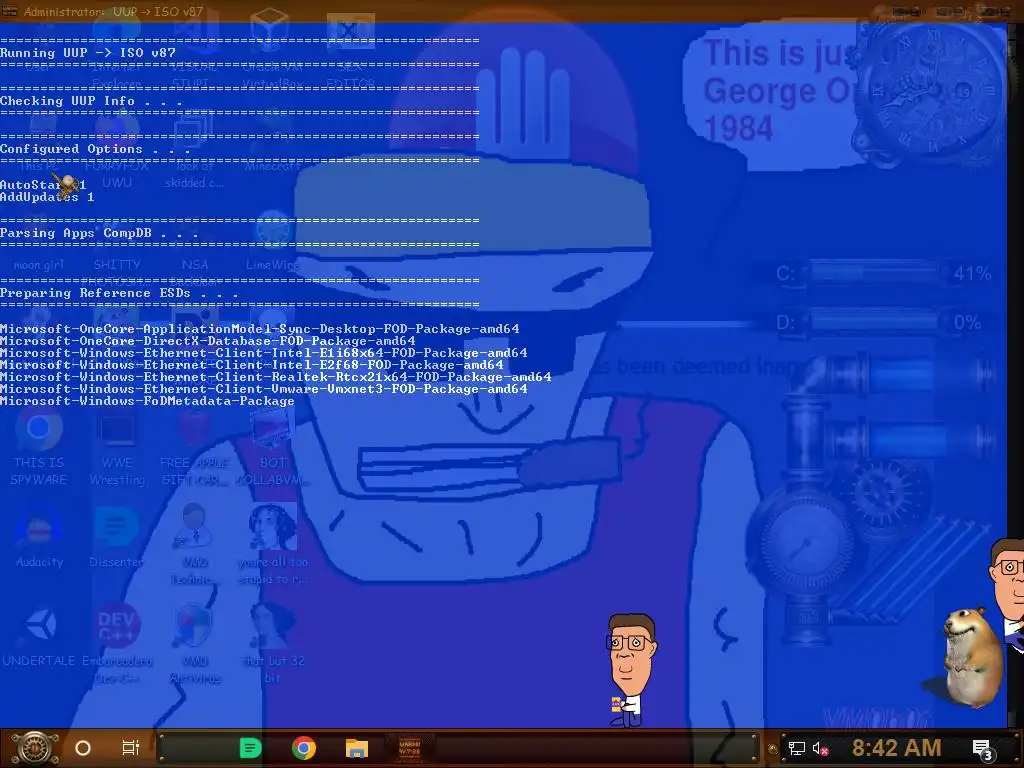1024x768 pixels.
Task: Click the Ethernet-Client-Intel-E1i68x64 package line
Action: coord(264,353)
